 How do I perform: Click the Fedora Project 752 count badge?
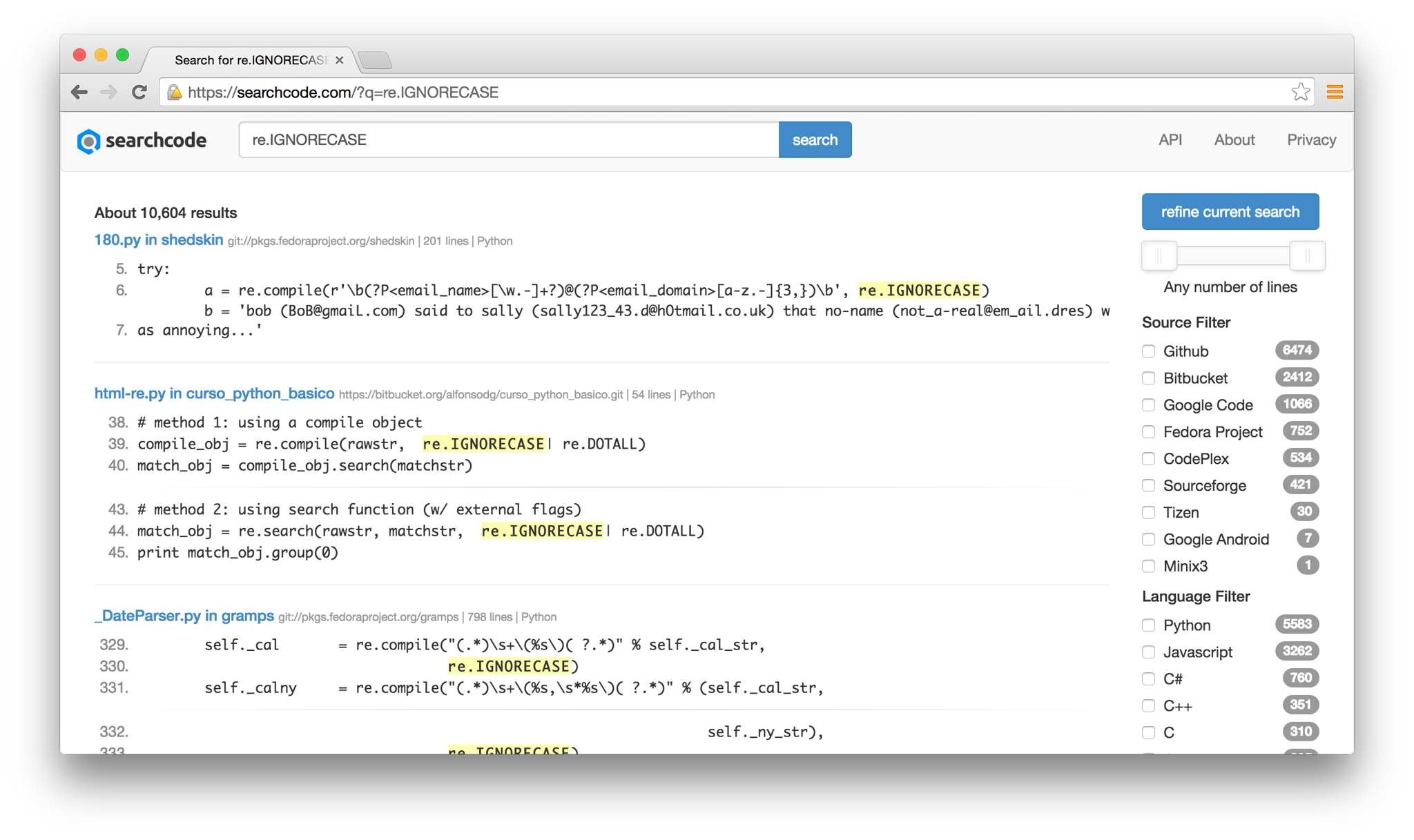point(1300,431)
